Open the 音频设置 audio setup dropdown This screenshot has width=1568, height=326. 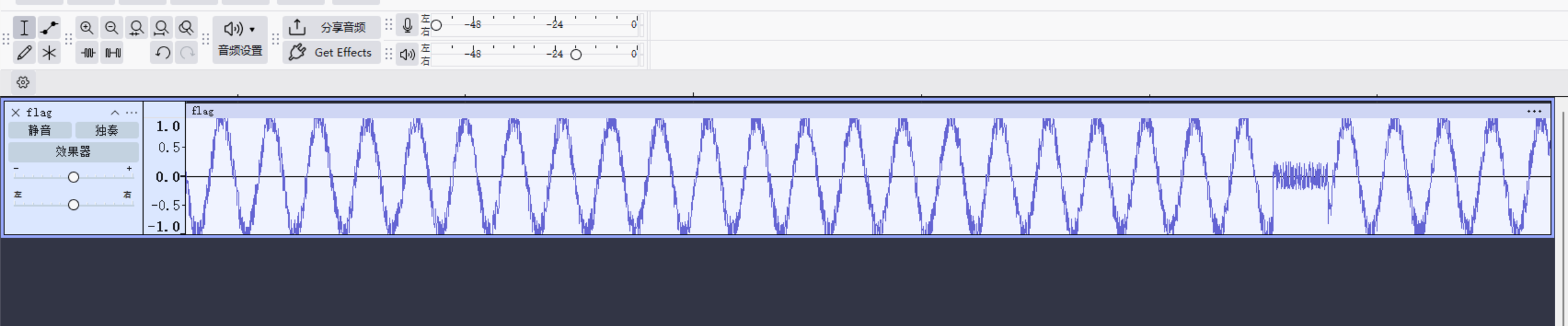coord(240,39)
